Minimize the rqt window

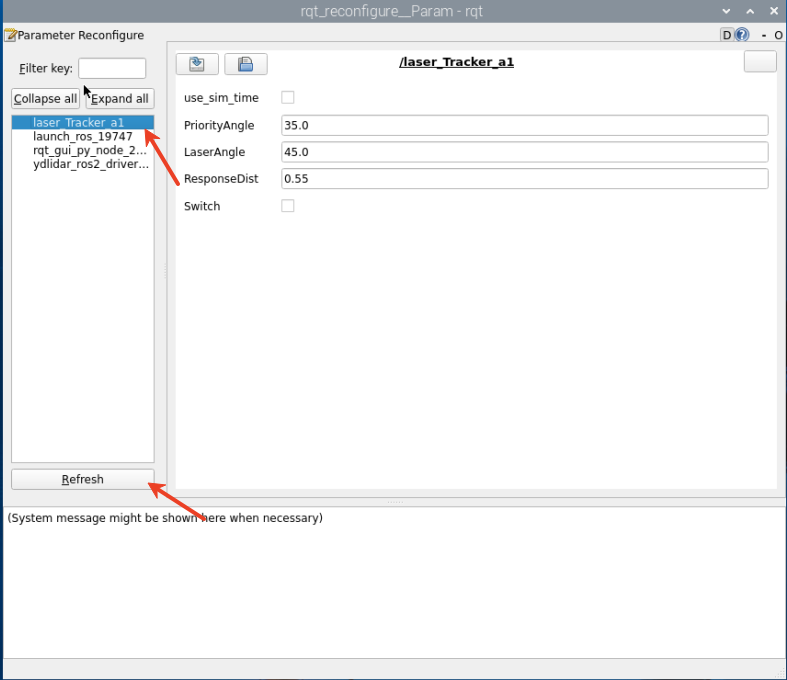coord(726,11)
